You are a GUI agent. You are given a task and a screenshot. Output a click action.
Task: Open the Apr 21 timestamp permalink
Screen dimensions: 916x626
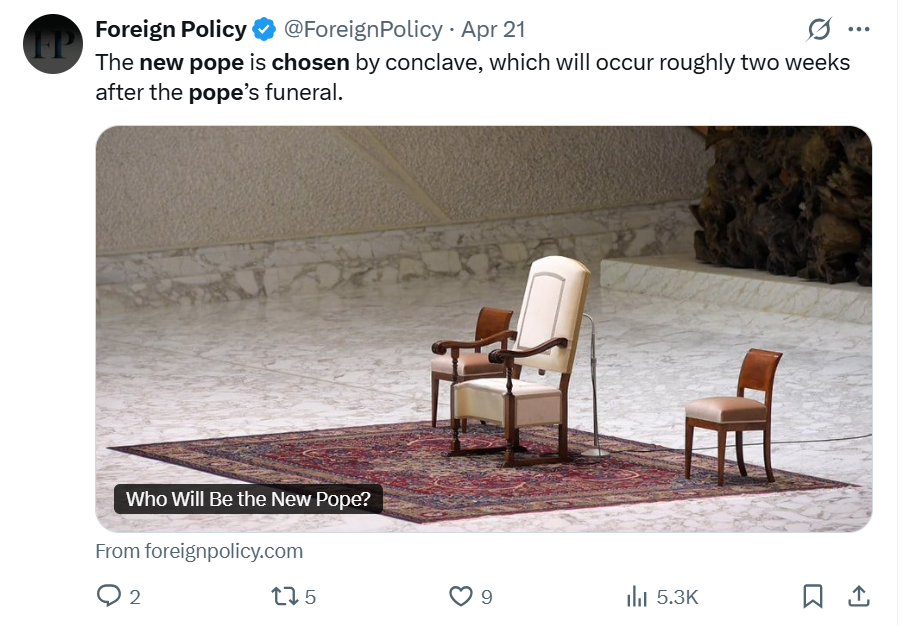pos(493,29)
